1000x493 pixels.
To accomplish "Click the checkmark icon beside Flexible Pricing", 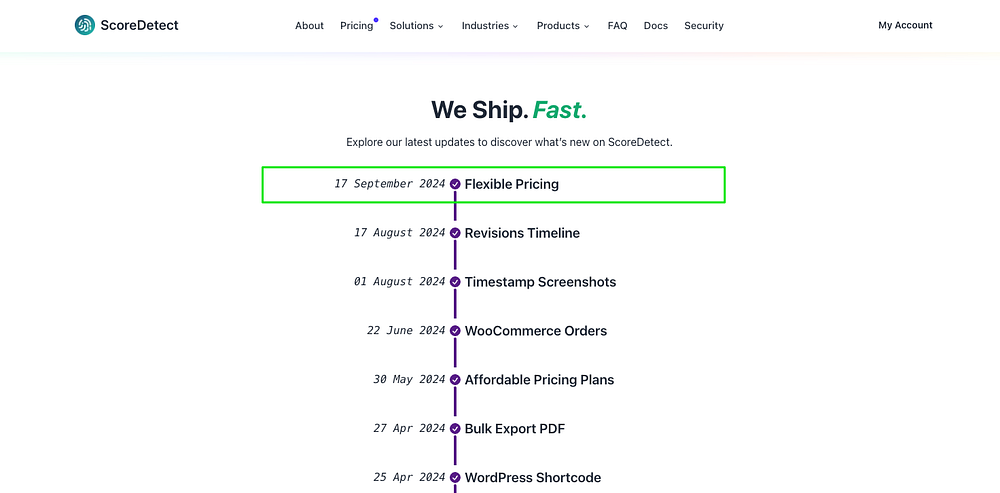I will [x=455, y=184].
